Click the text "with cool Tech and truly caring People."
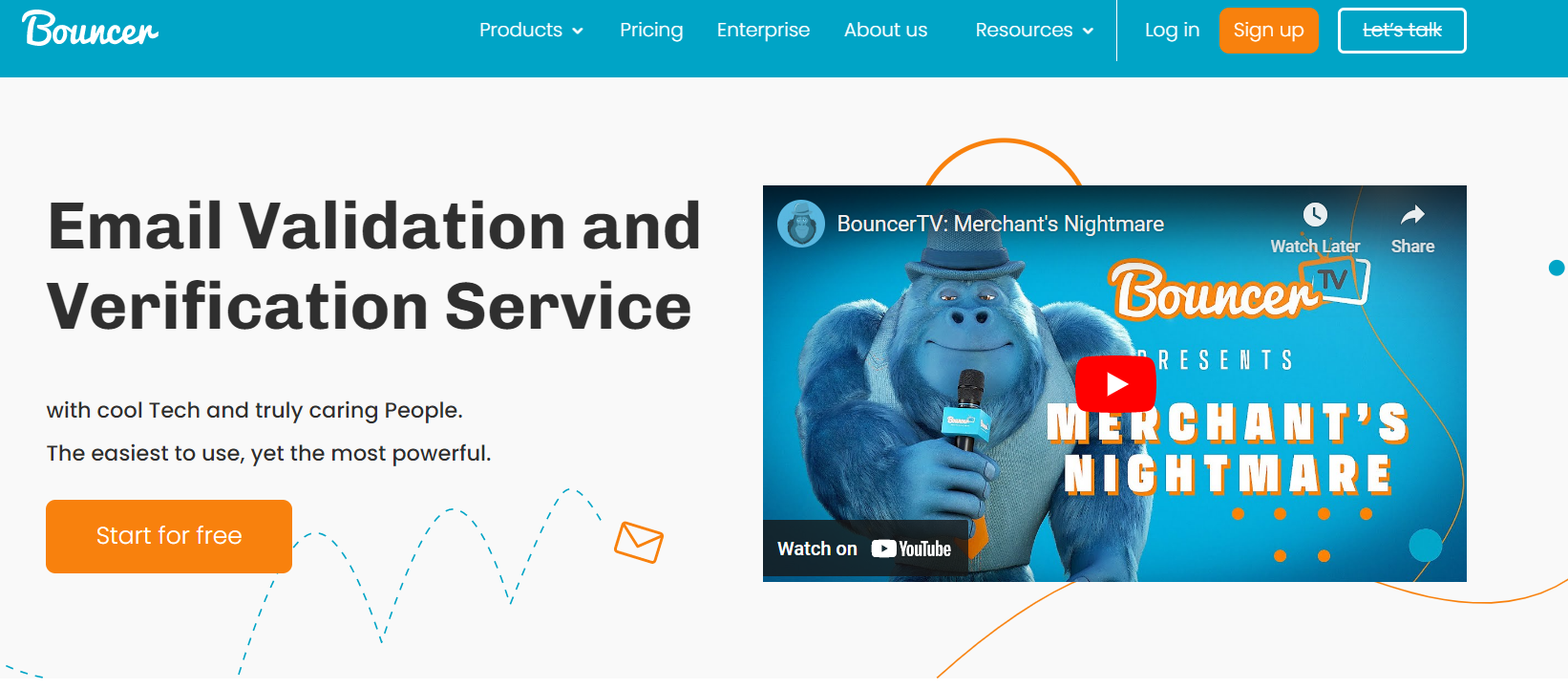1568x689 pixels. tap(254, 410)
